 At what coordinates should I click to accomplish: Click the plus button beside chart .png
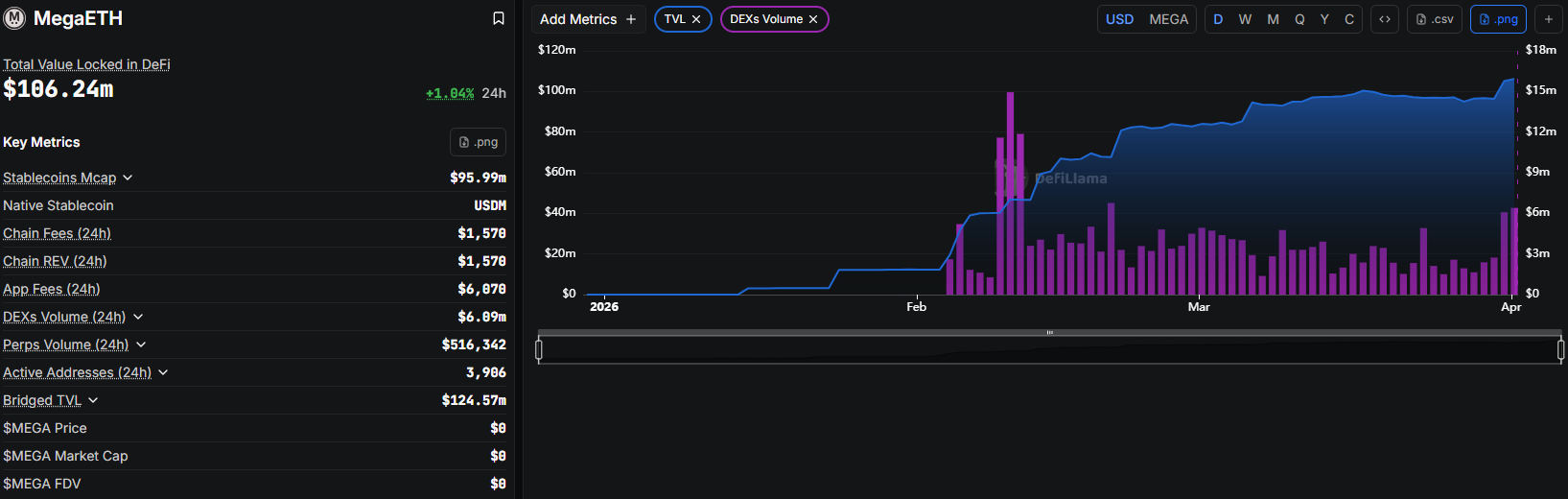(x=1548, y=19)
